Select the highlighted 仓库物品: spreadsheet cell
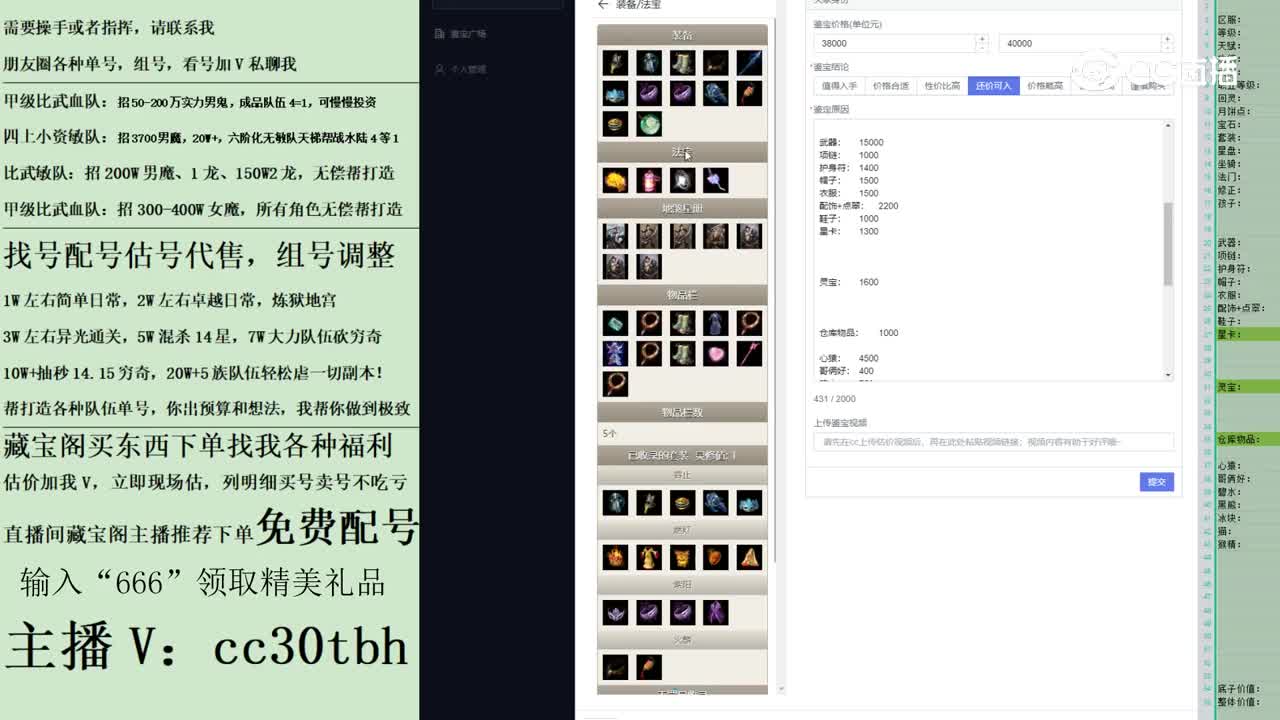This screenshot has height=720, width=1280. (1247, 439)
